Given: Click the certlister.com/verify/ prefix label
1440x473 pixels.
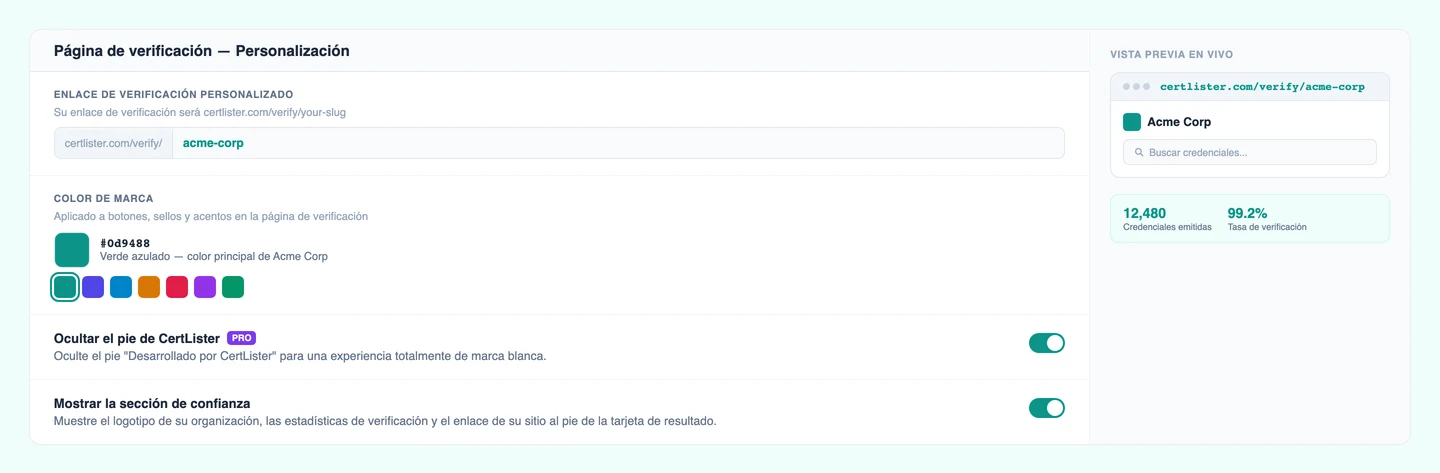Looking at the screenshot, I should point(113,143).
